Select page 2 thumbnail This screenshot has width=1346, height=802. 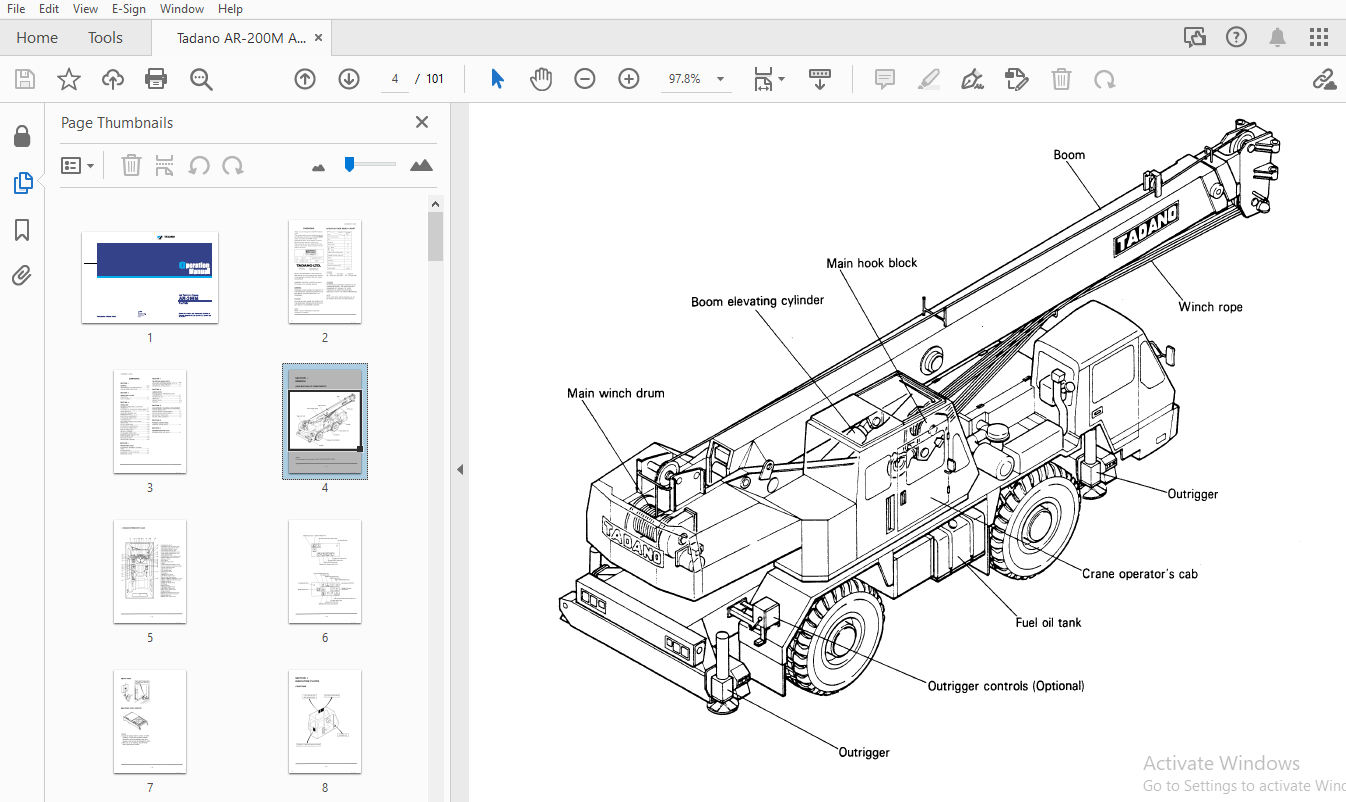click(x=325, y=272)
